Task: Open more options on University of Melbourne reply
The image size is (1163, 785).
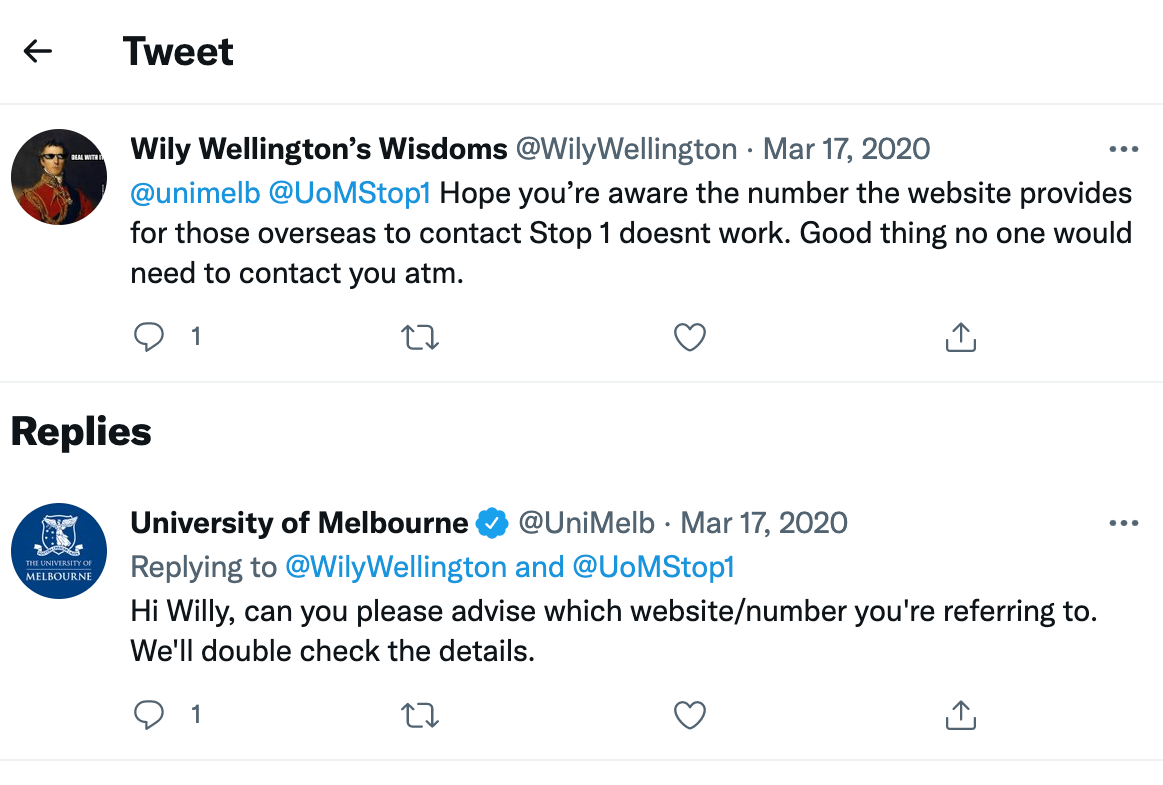Action: [x=1124, y=523]
